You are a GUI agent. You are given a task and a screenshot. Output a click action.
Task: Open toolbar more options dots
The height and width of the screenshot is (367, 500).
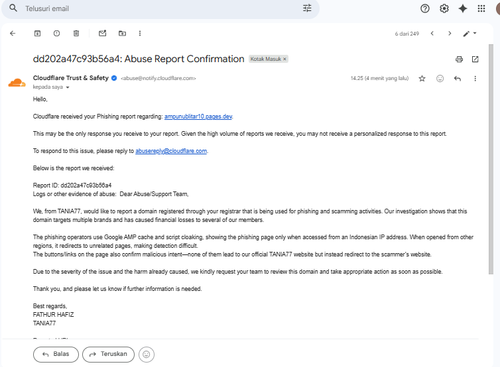140,33
